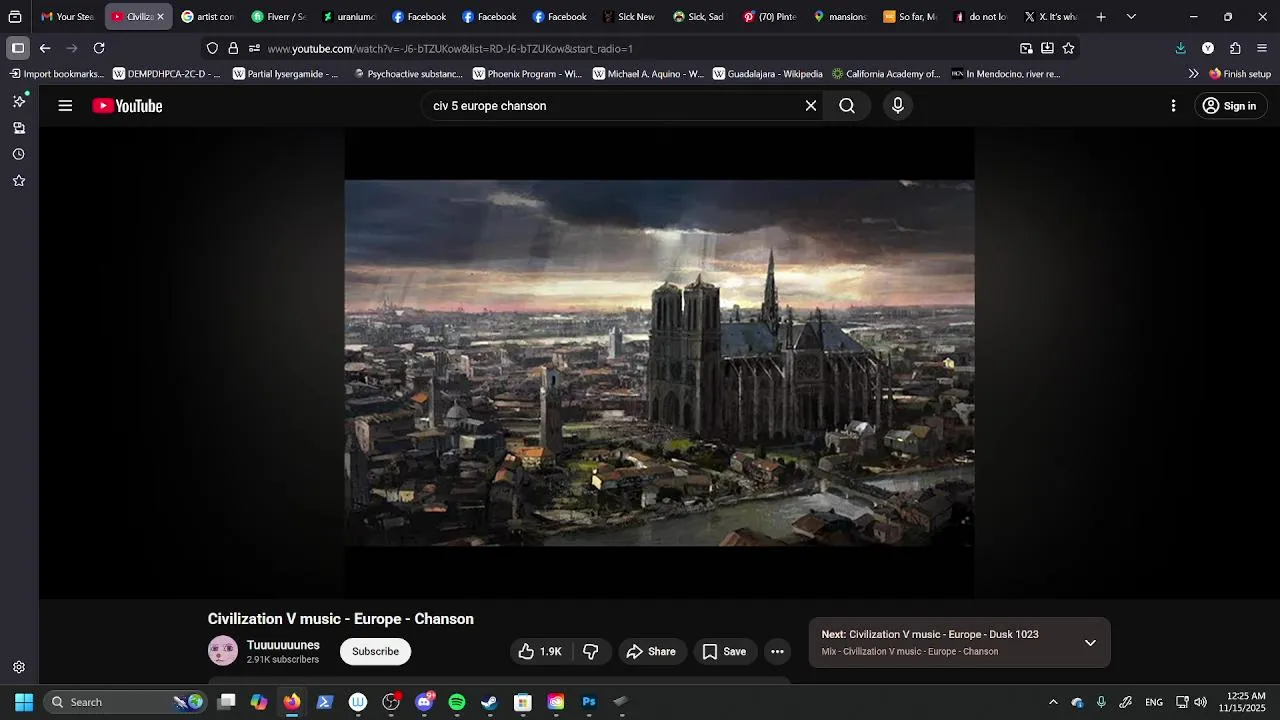The width and height of the screenshot is (1280, 720).
Task: Dislike the video with thumbs down
Action: coord(591,652)
